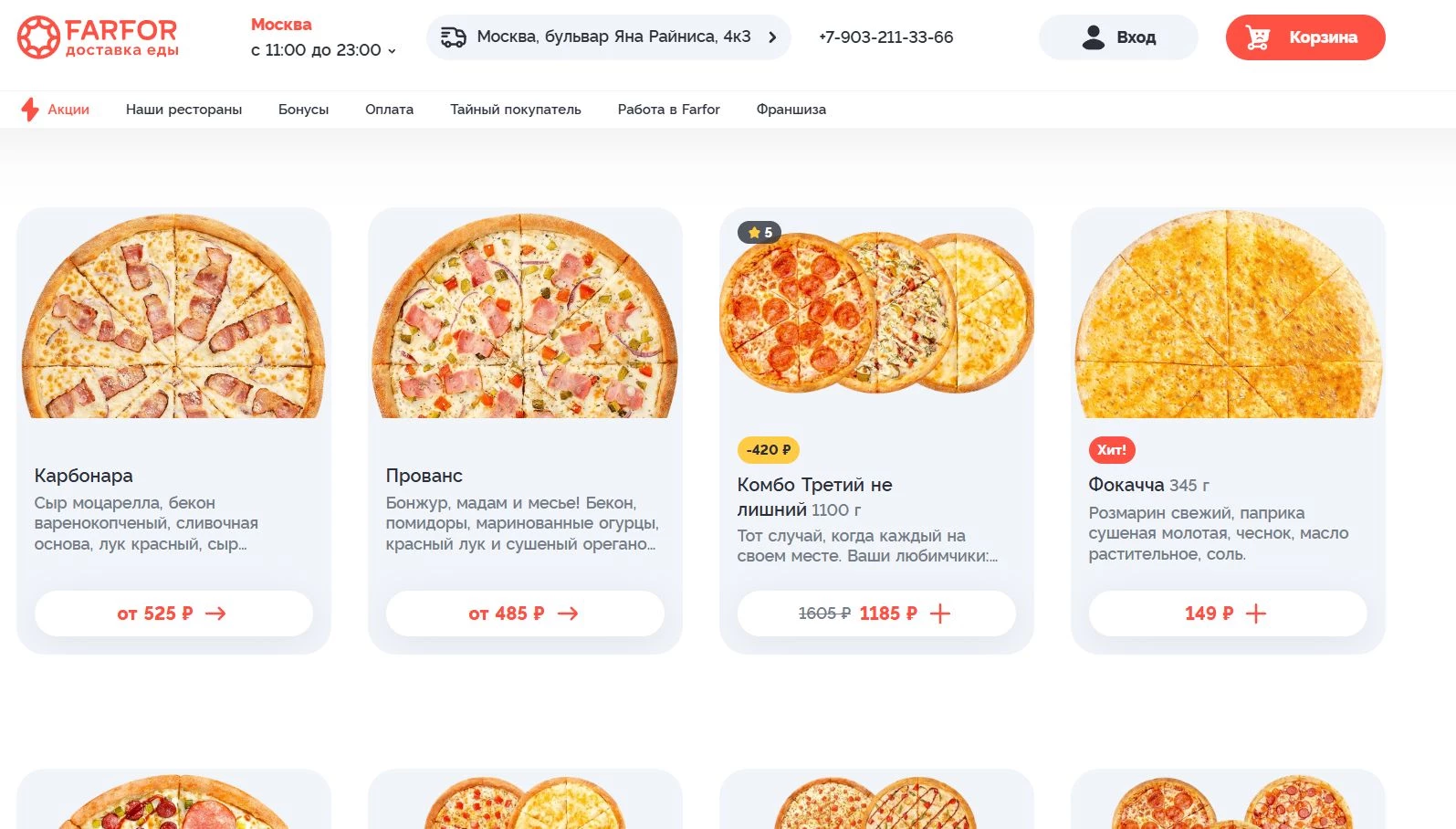The height and width of the screenshot is (829, 1456).
Task: Call the phone number +7-903-211-33-66
Action: pos(885,37)
